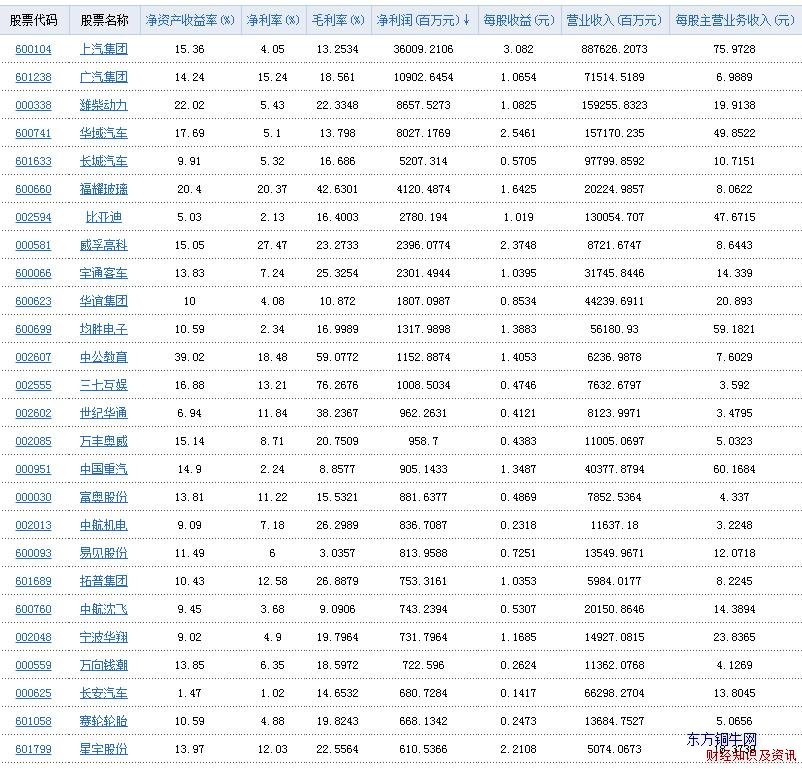Select gross margin value 76.2676
Viewport: 802px width, 769px height.
338,385
